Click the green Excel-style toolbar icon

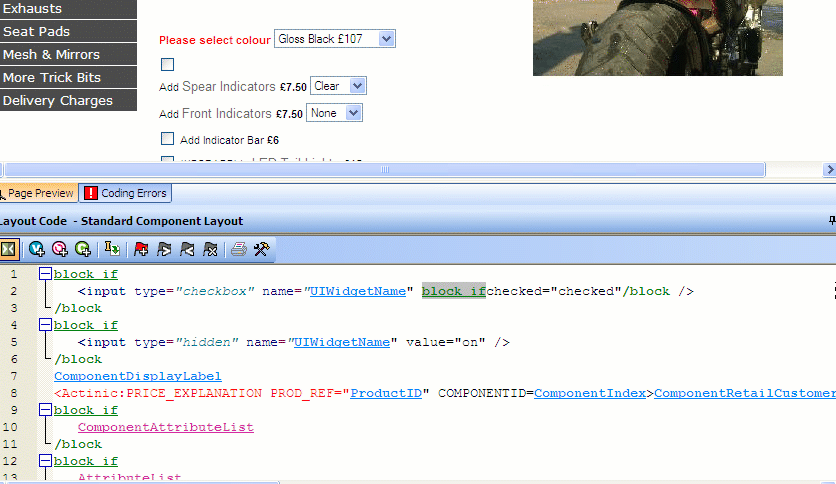(9, 249)
